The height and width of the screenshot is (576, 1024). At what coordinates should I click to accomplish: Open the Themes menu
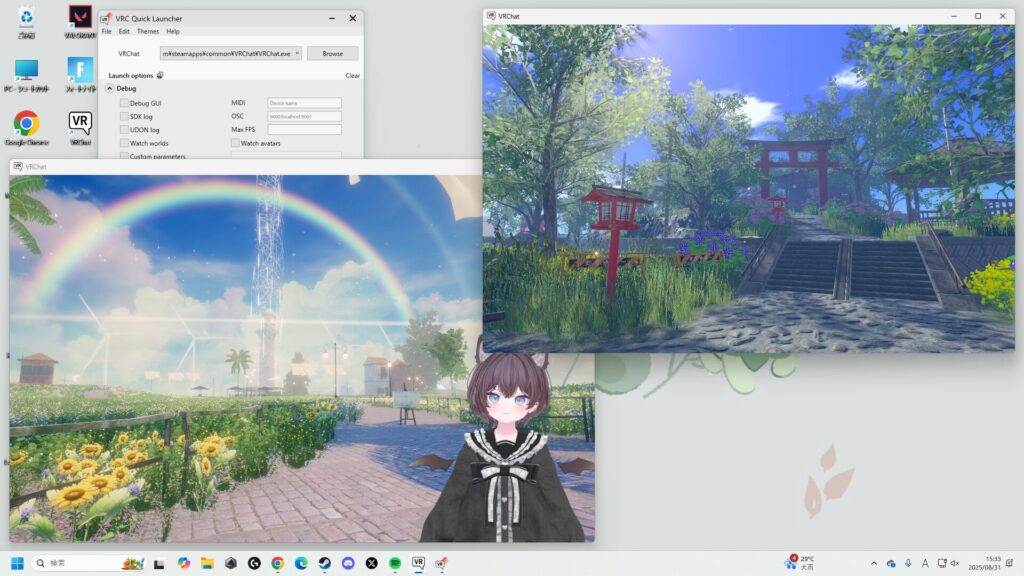click(148, 31)
